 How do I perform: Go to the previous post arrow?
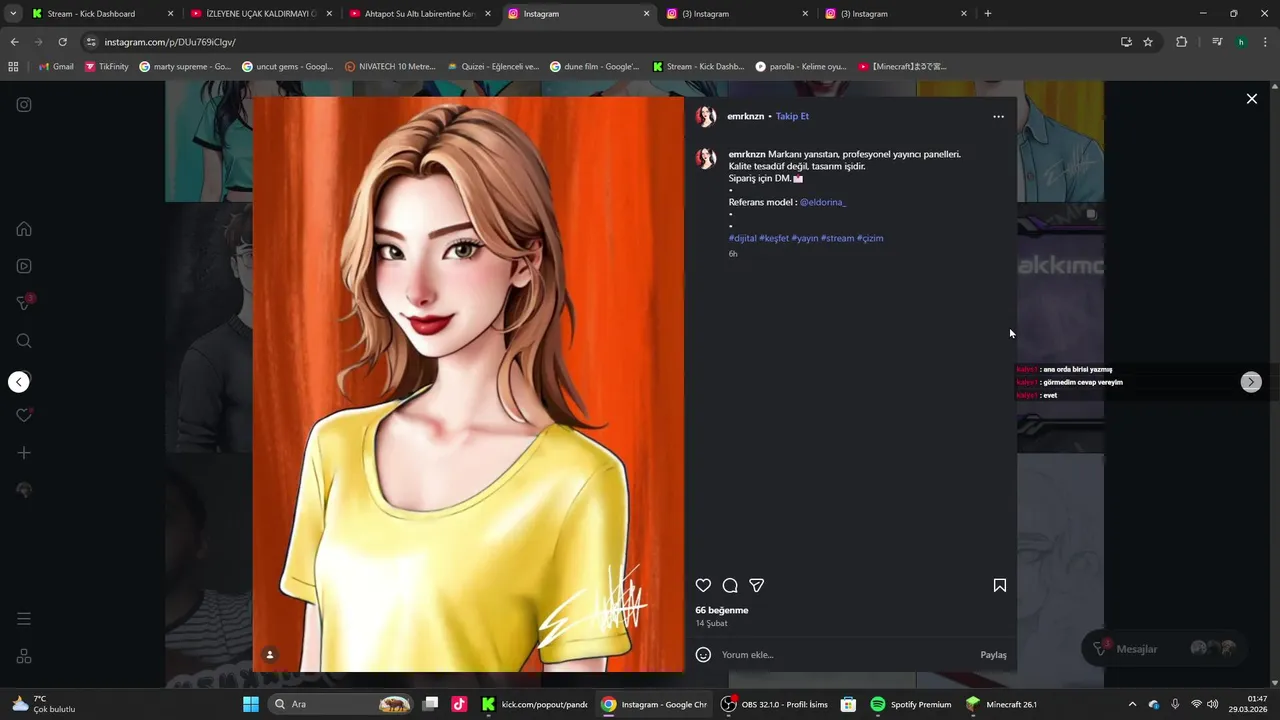pos(19,382)
